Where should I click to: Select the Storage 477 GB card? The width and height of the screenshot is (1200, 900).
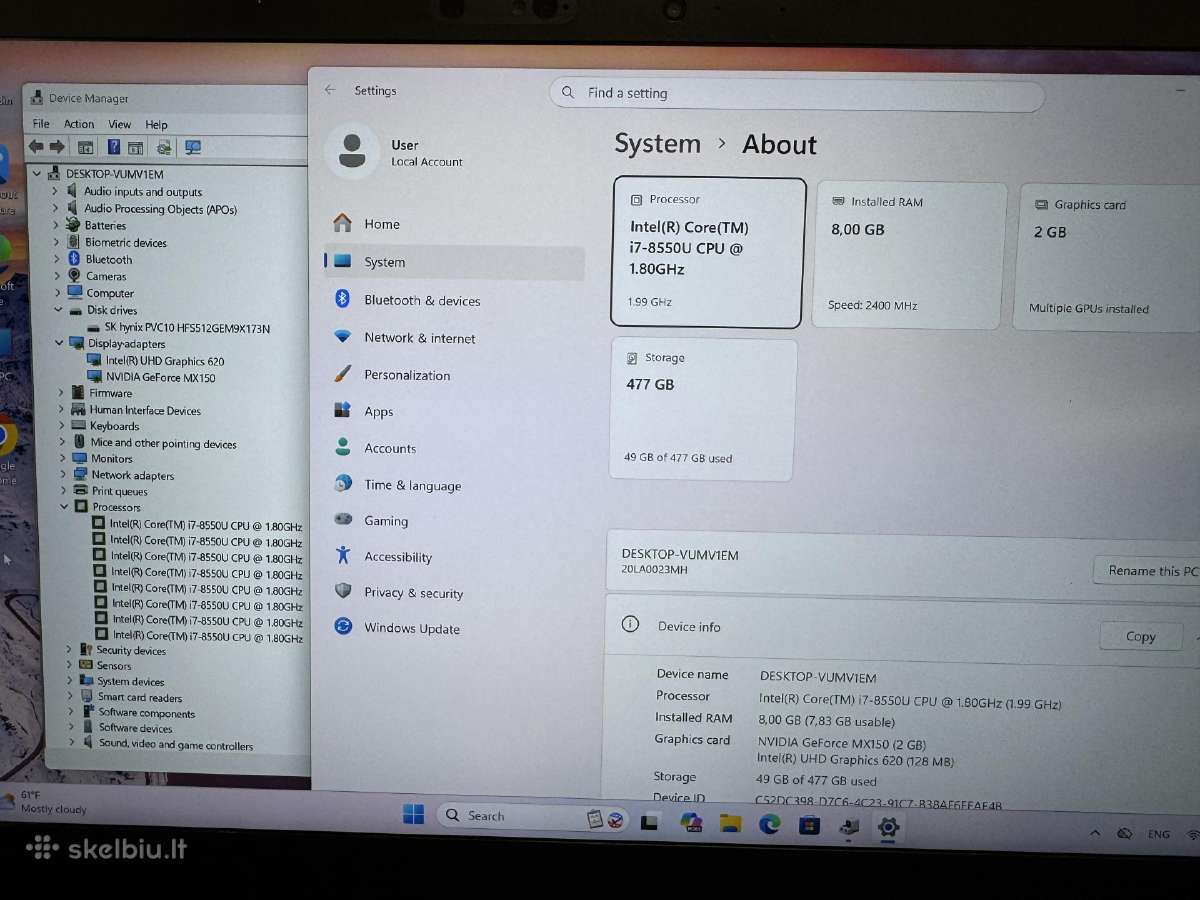703,409
